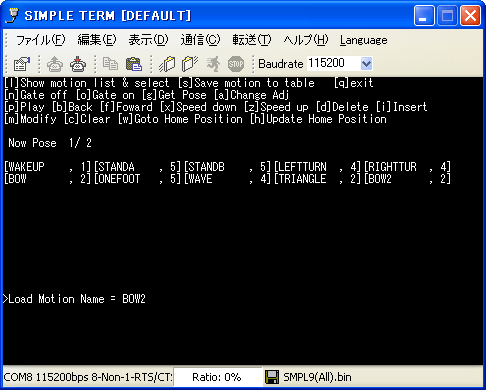Open the 表示(D) menu
This screenshot has height=390, width=486.
[x=148, y=40]
